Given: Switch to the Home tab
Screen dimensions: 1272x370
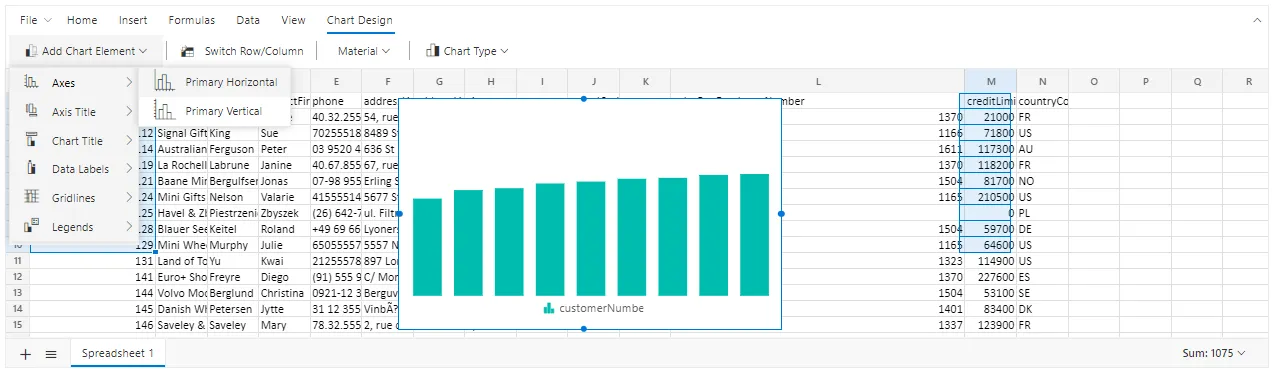Looking at the screenshot, I should click(x=82, y=20).
